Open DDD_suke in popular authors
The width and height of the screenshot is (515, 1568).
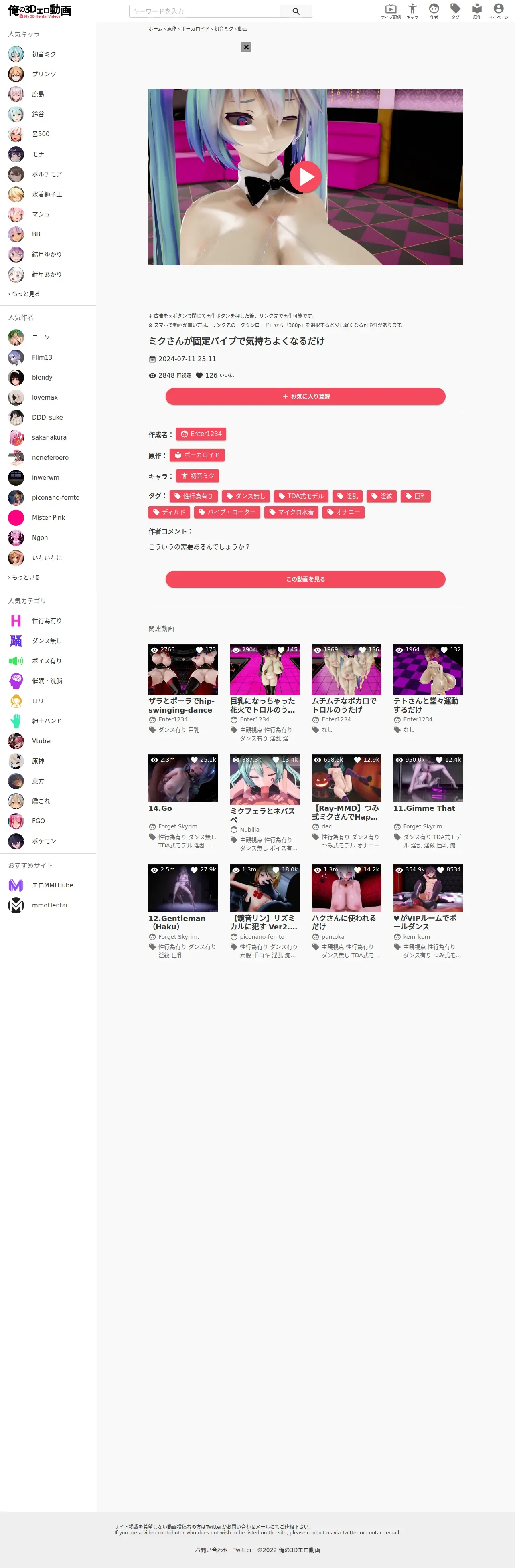click(48, 418)
